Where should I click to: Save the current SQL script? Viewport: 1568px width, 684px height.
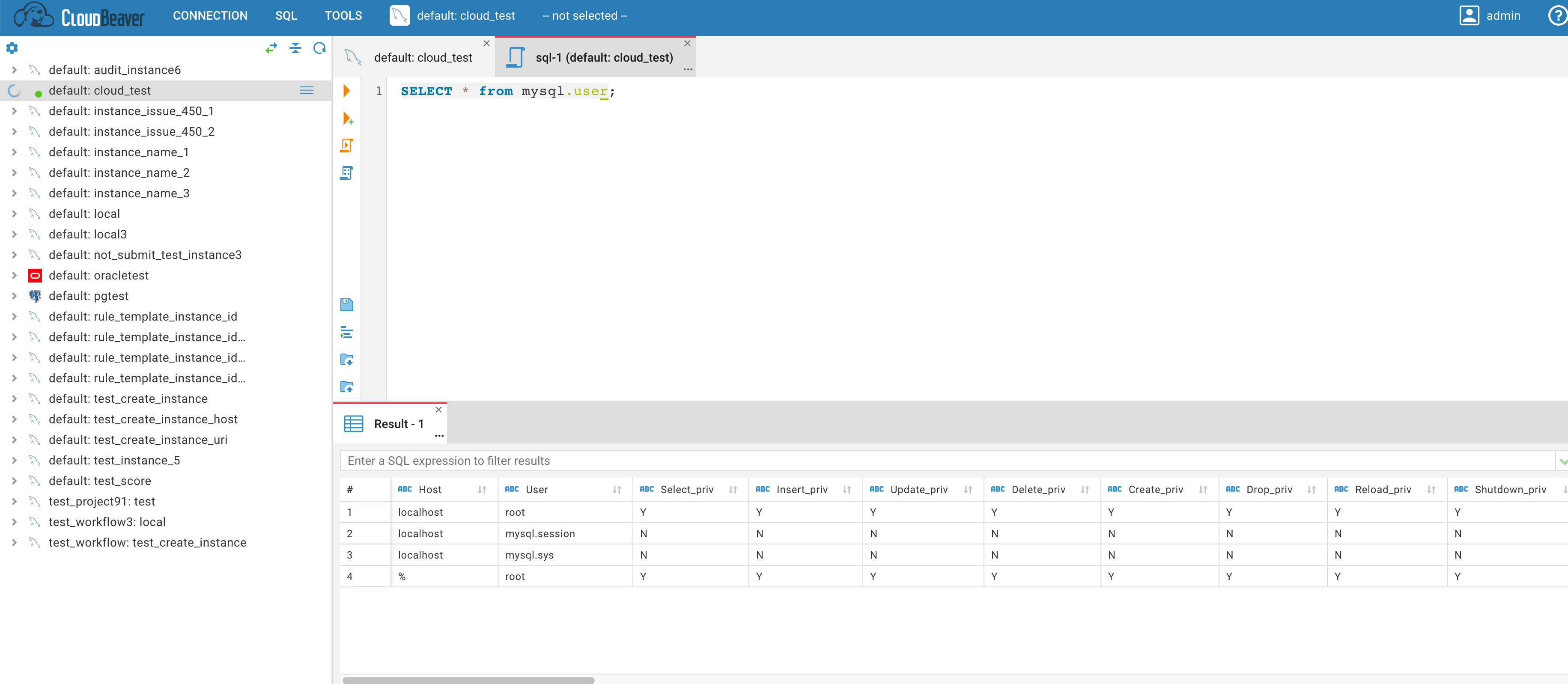pos(347,304)
